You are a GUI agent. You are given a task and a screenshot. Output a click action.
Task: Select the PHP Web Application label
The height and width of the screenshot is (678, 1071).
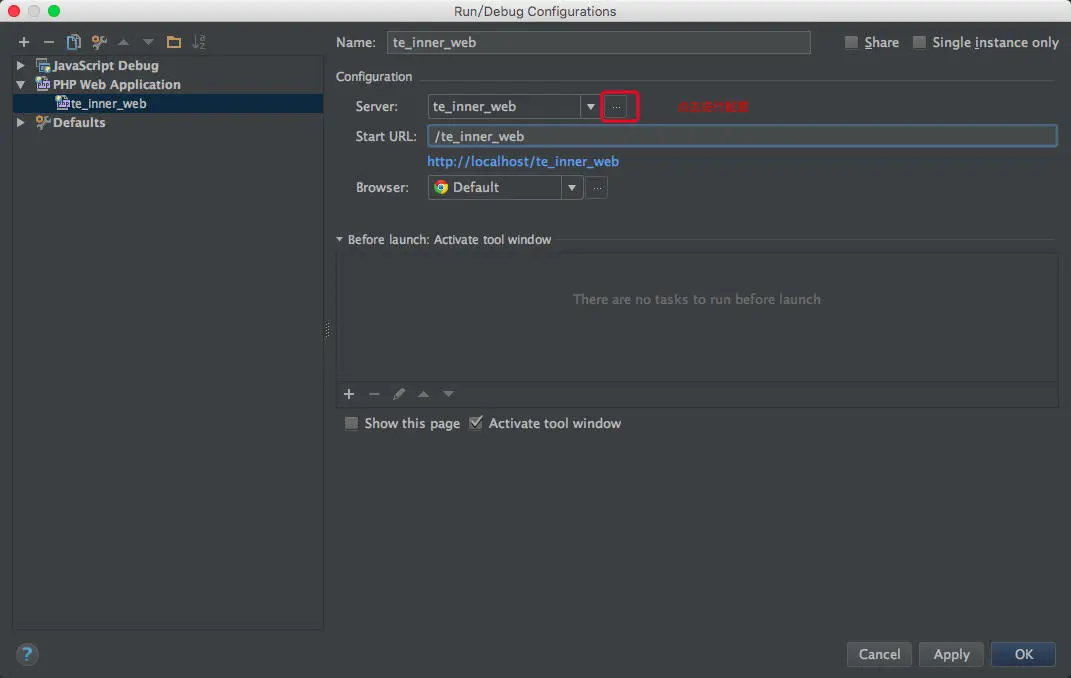(117, 85)
